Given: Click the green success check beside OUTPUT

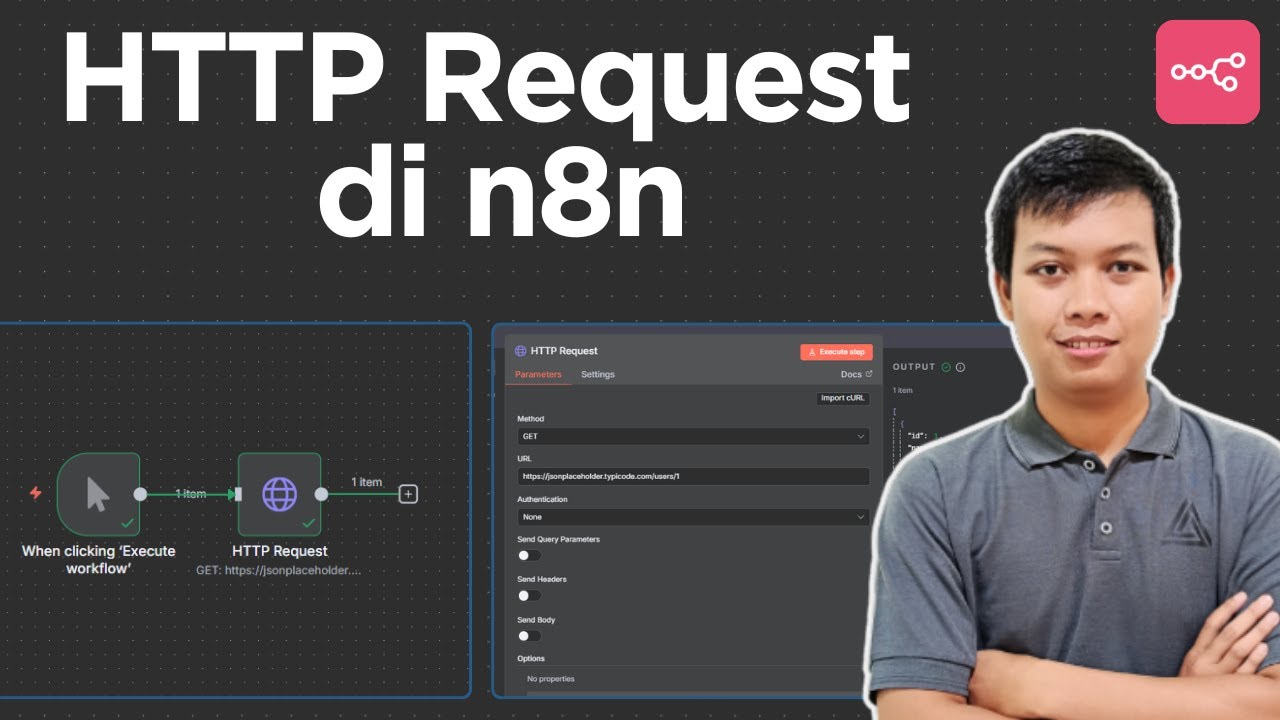Looking at the screenshot, I should pos(946,367).
